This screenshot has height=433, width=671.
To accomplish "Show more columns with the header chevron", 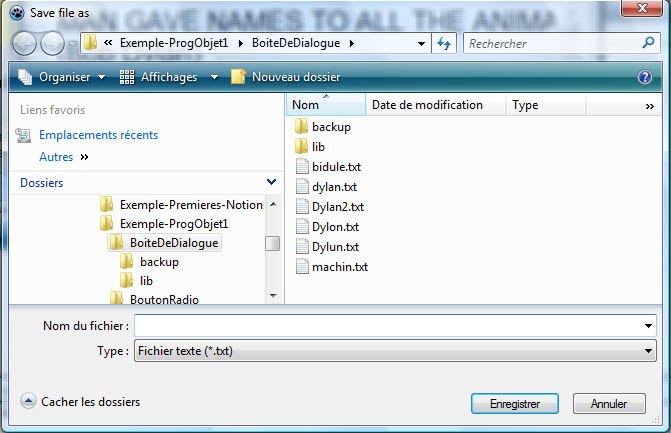I will (650, 107).
